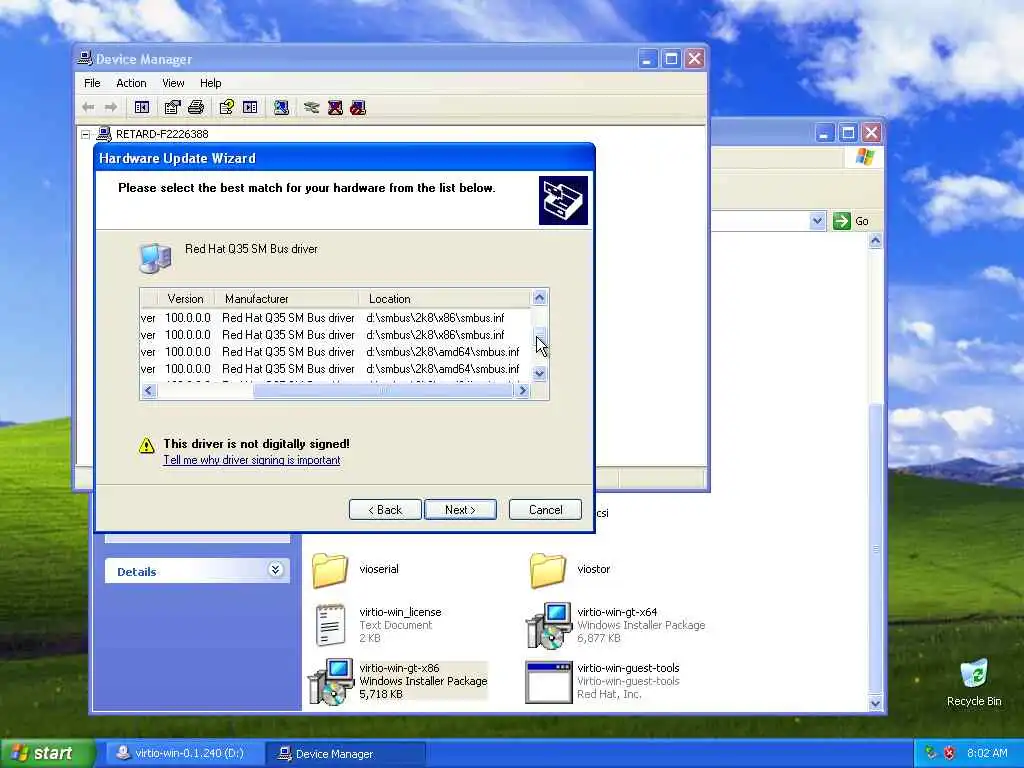
Task: Toggle the Show/Hide Action Pane toolbar icon
Action: pyautogui.click(x=250, y=107)
